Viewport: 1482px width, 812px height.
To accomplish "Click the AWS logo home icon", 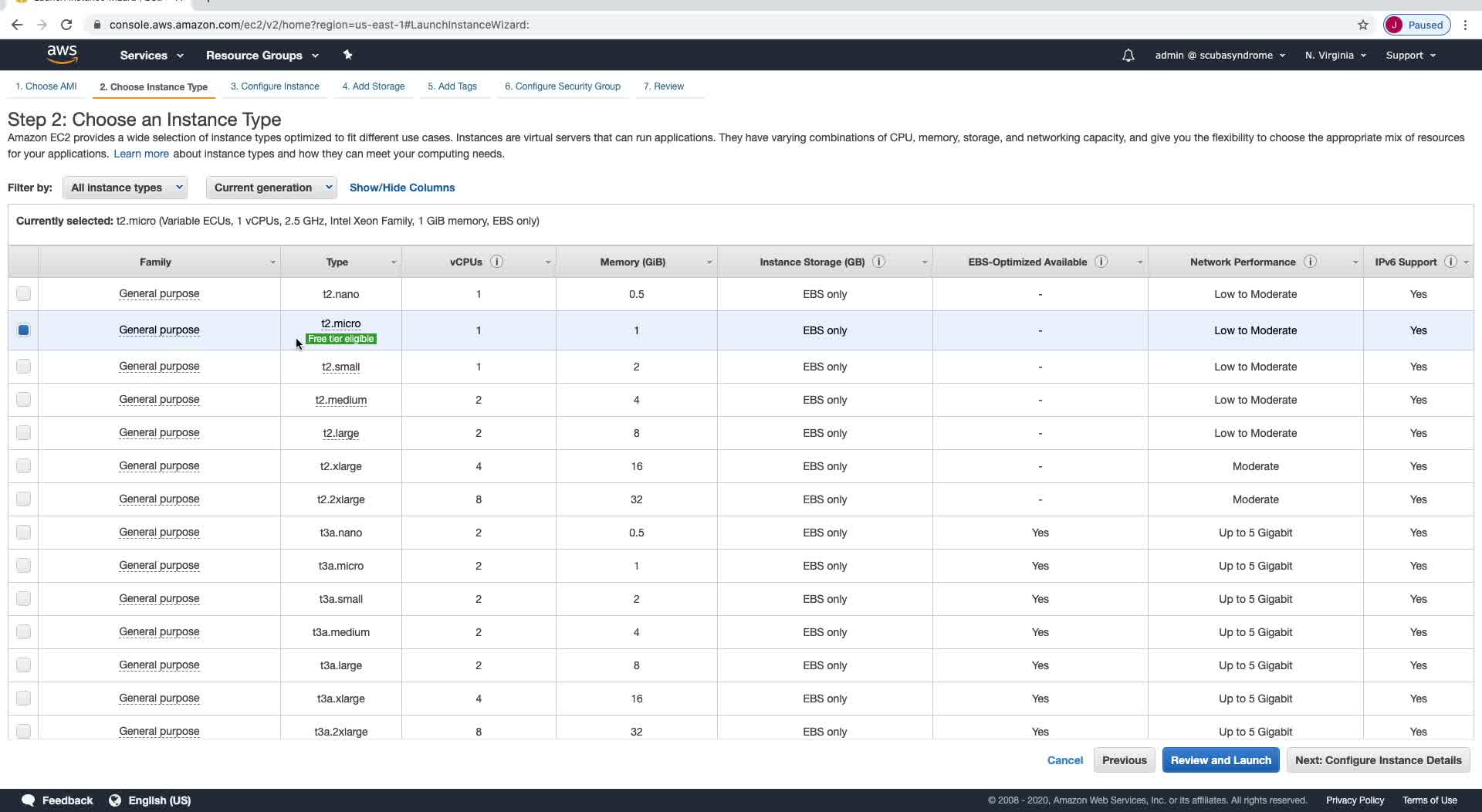I will [62, 54].
